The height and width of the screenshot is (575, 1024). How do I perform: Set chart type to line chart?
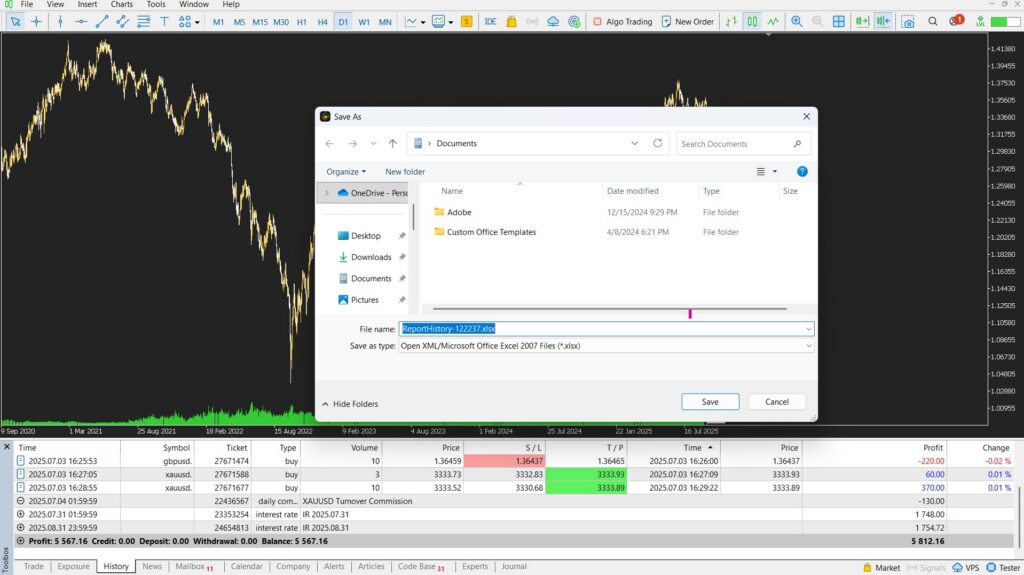coord(773,22)
